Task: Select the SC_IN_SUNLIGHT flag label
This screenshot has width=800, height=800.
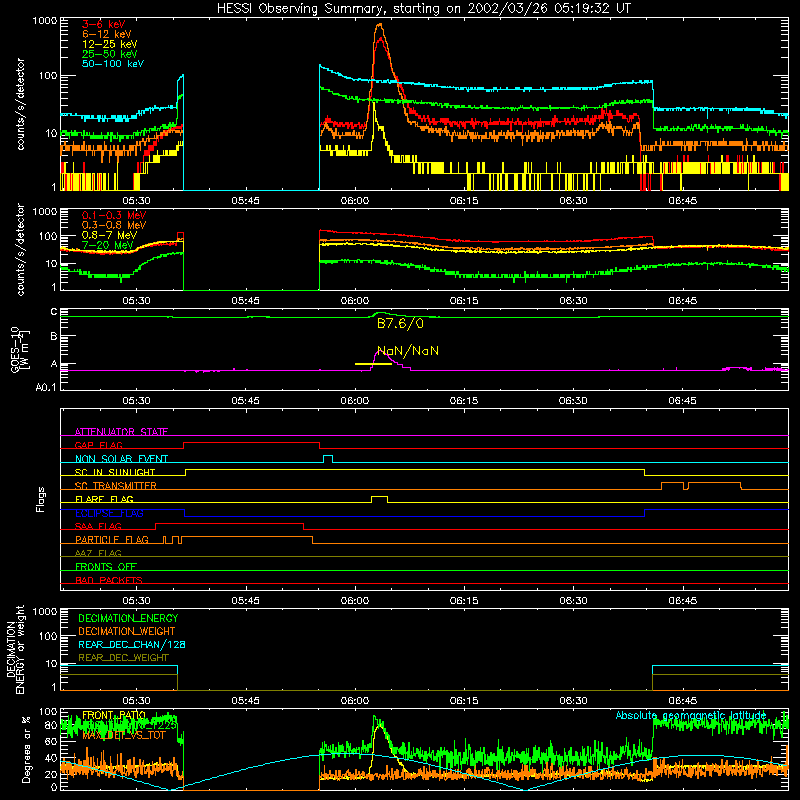Action: click(115, 472)
